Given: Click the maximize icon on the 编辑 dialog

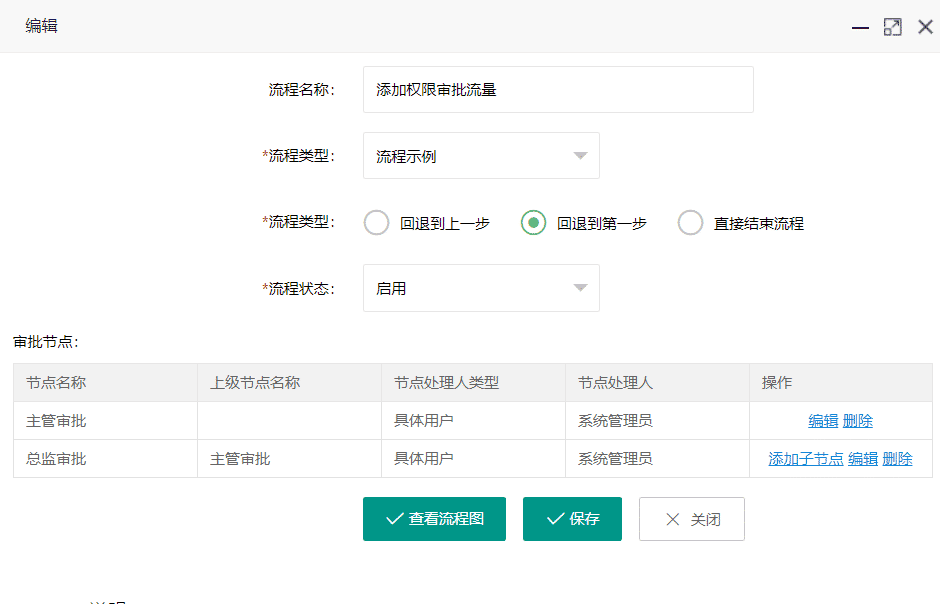Looking at the screenshot, I should 892,27.
